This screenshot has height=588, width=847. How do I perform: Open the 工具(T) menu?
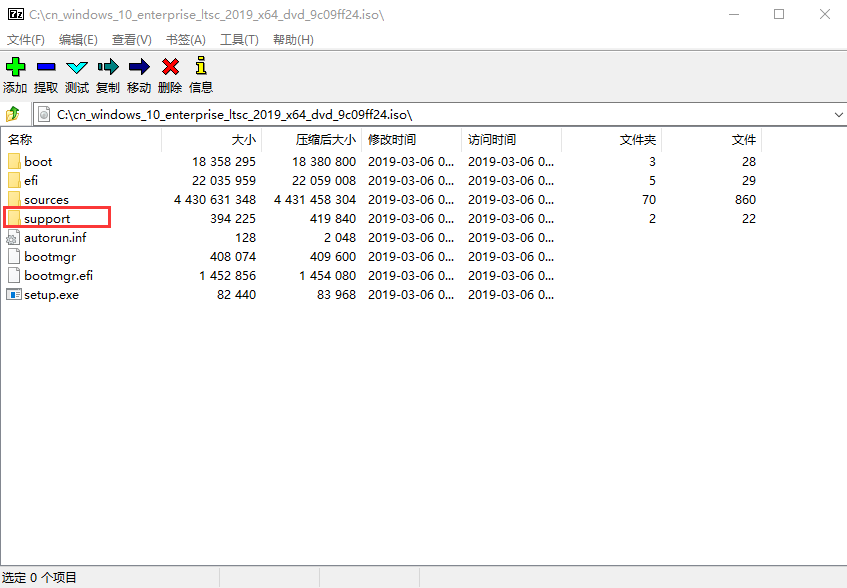tap(239, 39)
